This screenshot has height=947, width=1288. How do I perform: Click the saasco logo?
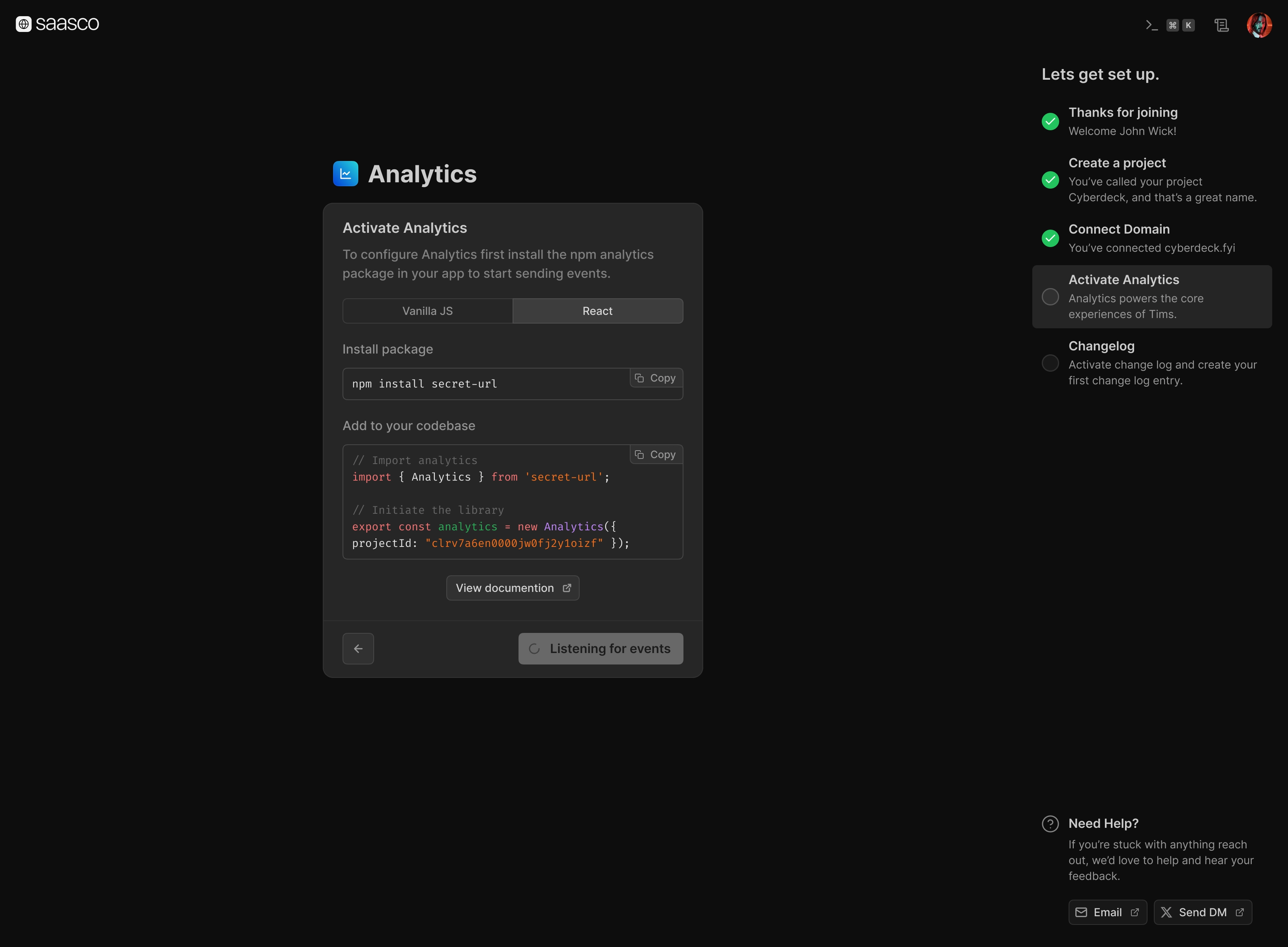coord(57,24)
